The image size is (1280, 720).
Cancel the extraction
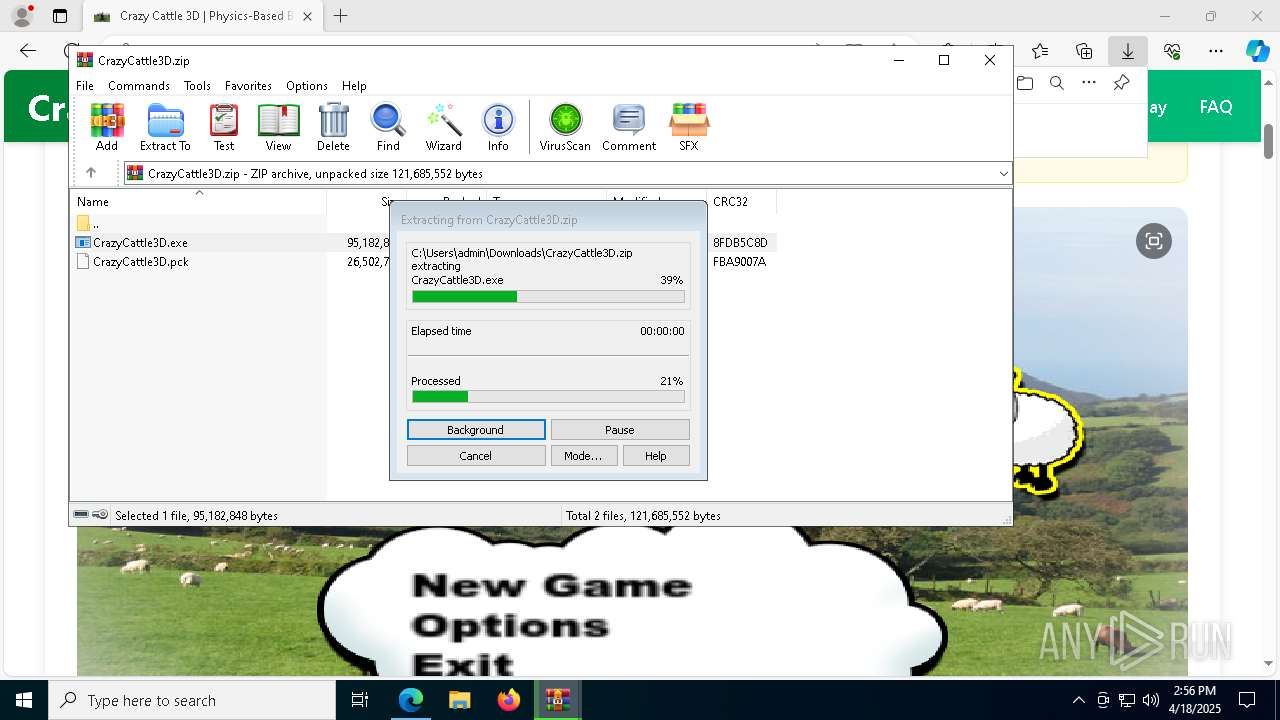pyautogui.click(x=476, y=455)
